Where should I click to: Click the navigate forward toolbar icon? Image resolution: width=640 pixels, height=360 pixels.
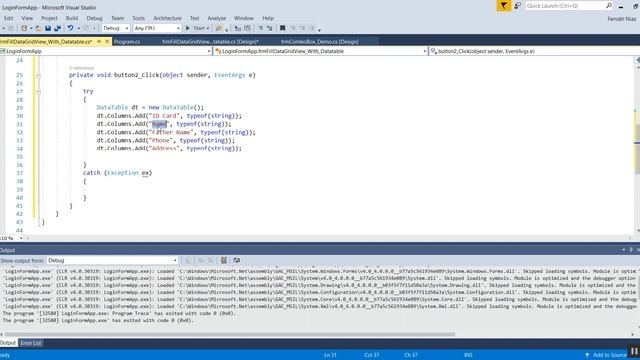pos(11,28)
